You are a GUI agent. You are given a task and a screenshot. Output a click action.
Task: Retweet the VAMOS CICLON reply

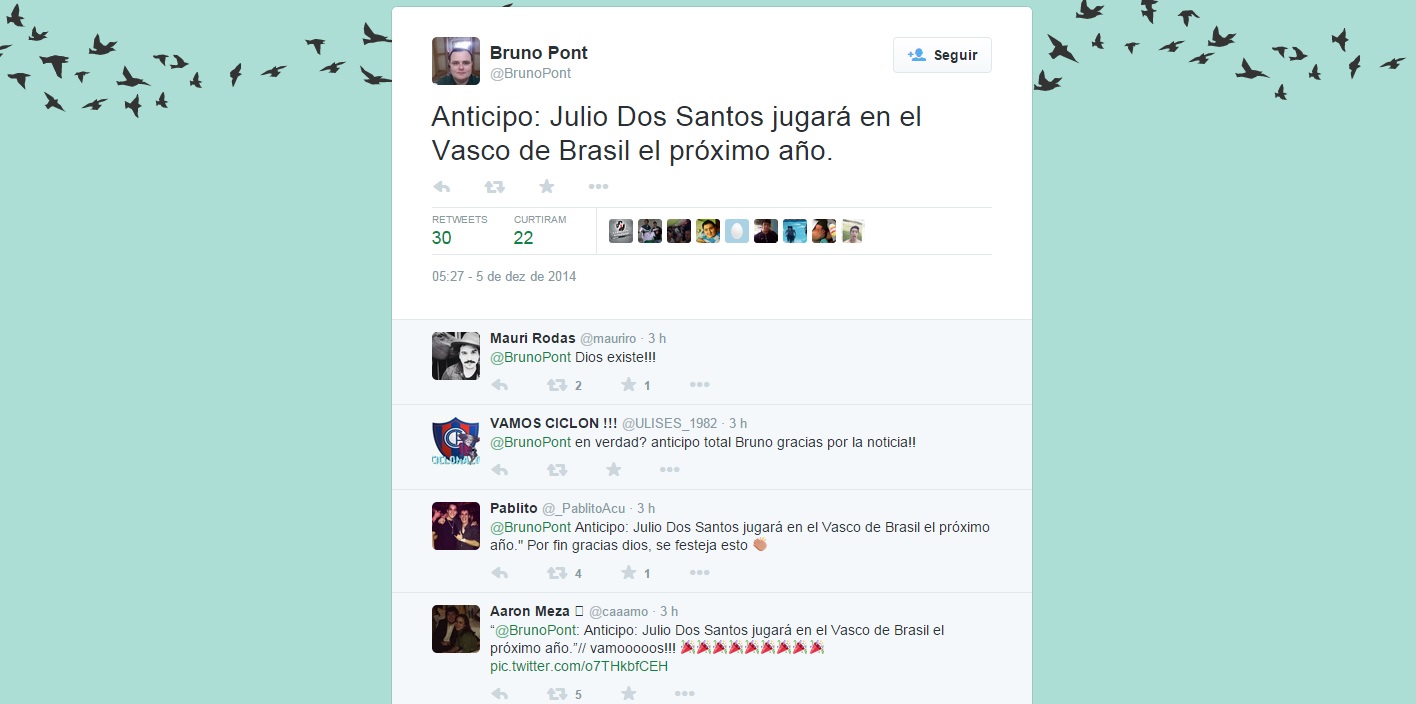(557, 470)
